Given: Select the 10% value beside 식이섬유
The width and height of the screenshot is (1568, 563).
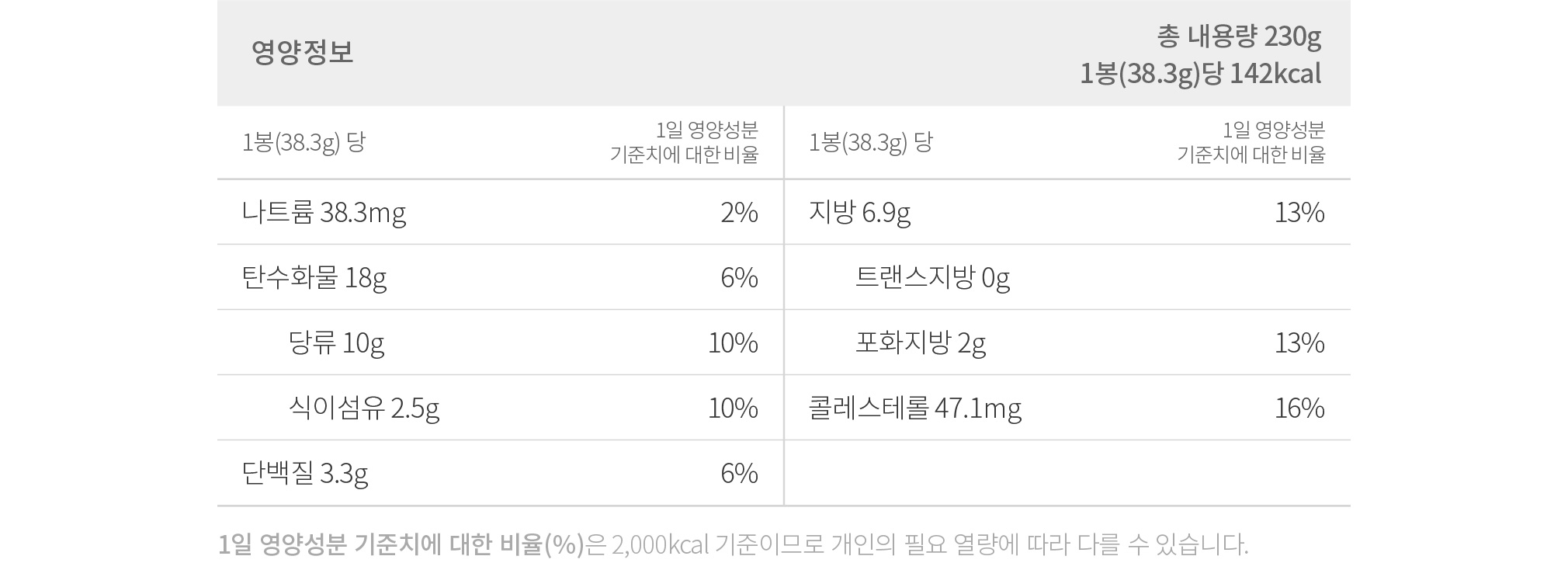Looking at the screenshot, I should [733, 408].
